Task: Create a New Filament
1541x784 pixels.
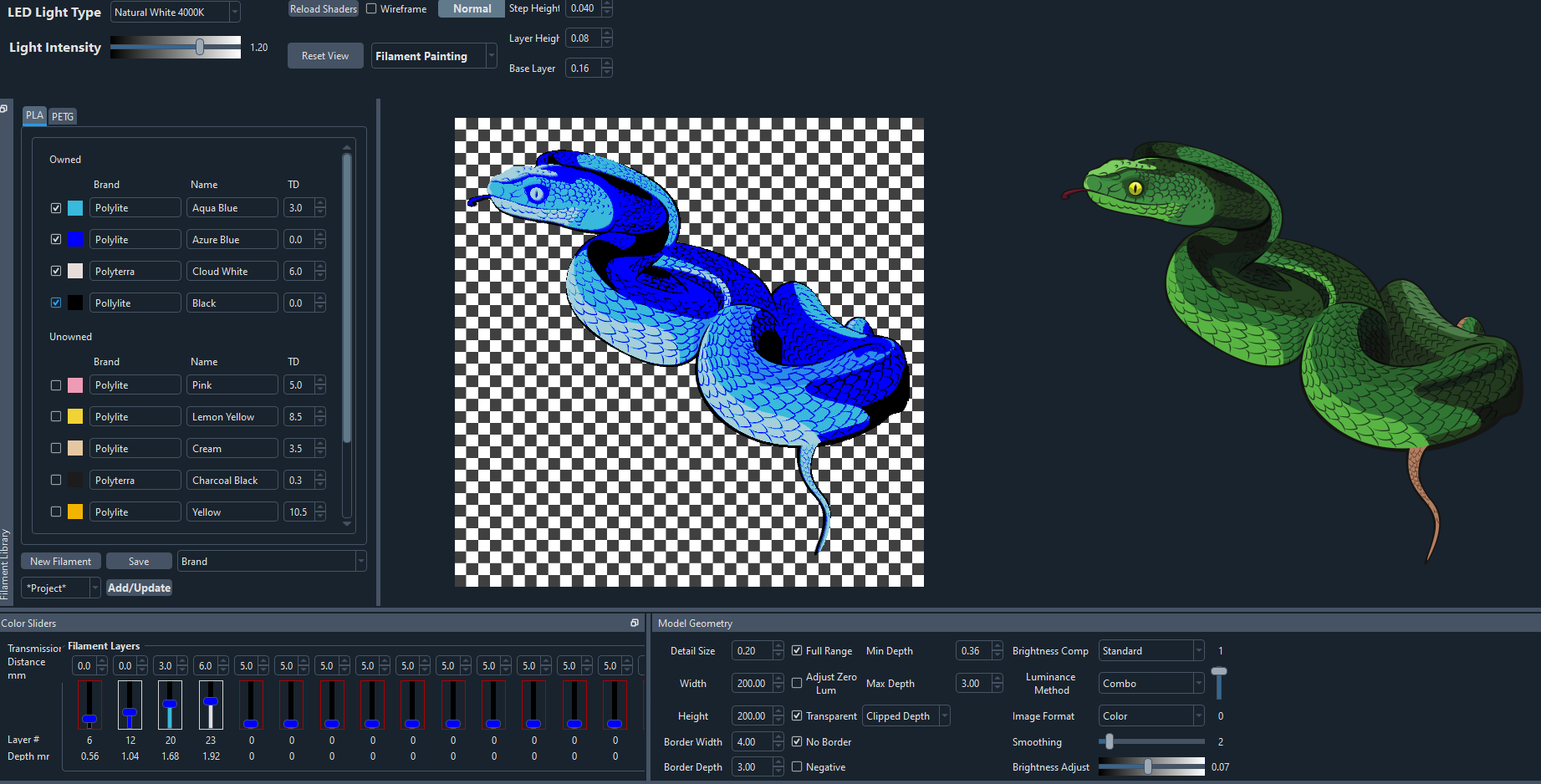Action: coord(60,561)
